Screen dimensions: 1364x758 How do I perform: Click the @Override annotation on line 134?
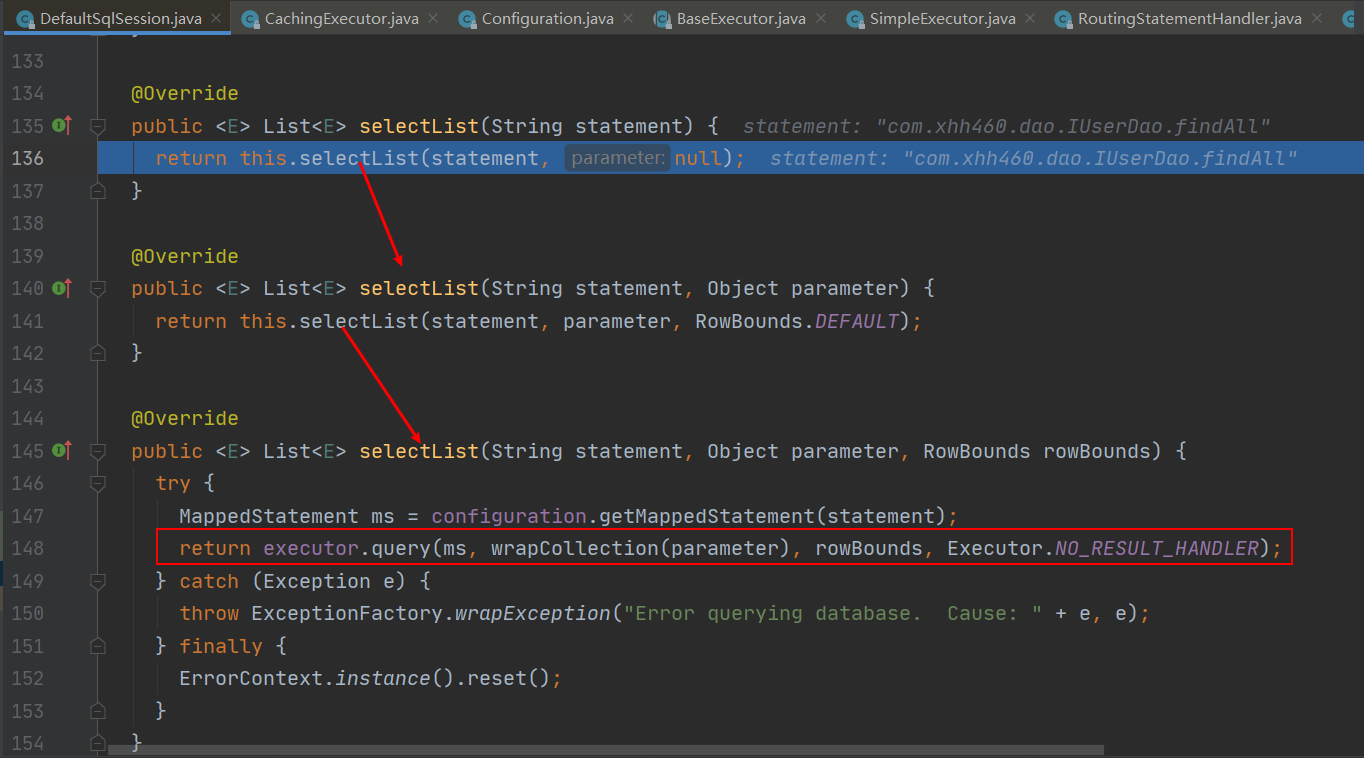(185, 93)
